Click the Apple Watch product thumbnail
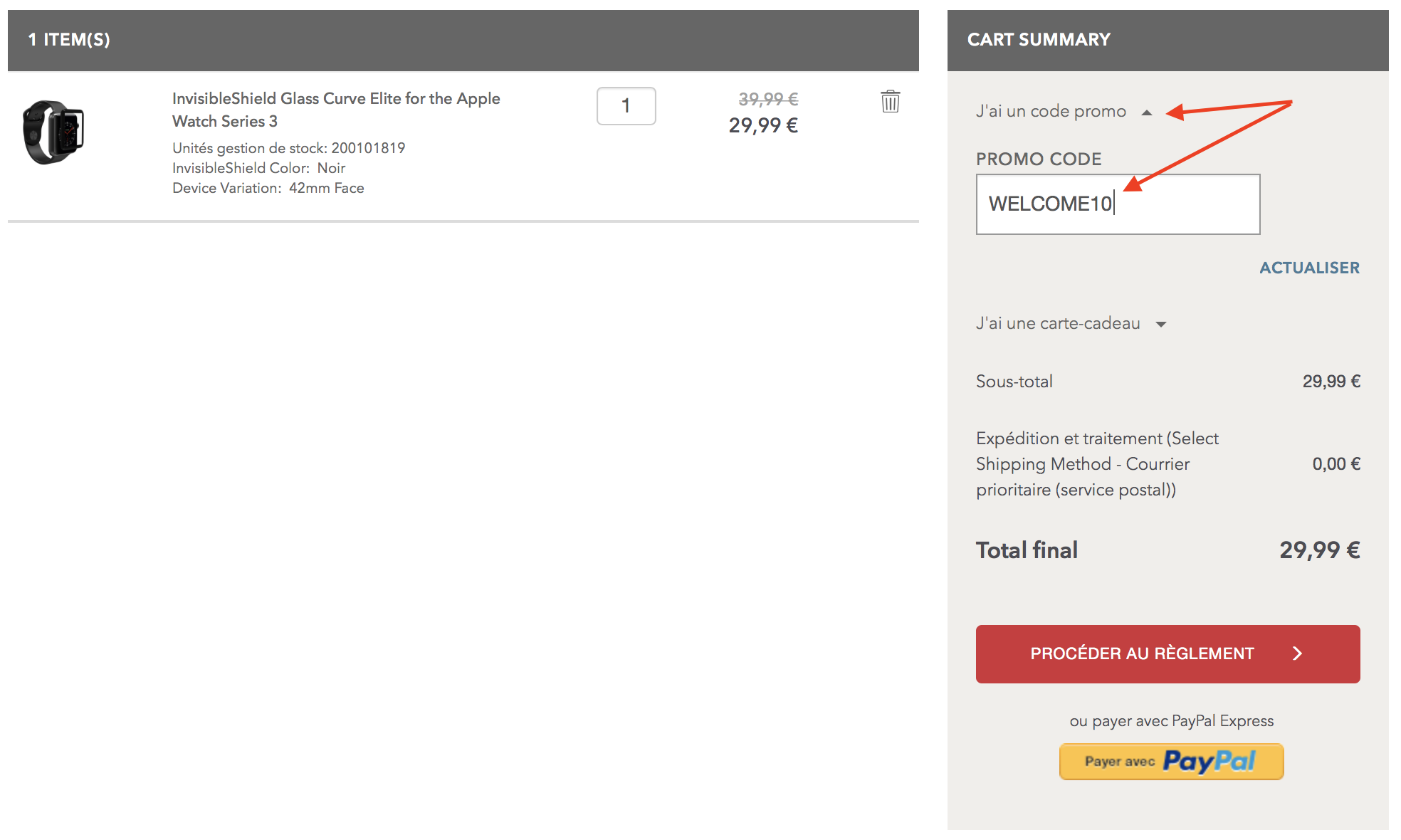Viewport: 1401px width, 840px height. click(53, 132)
